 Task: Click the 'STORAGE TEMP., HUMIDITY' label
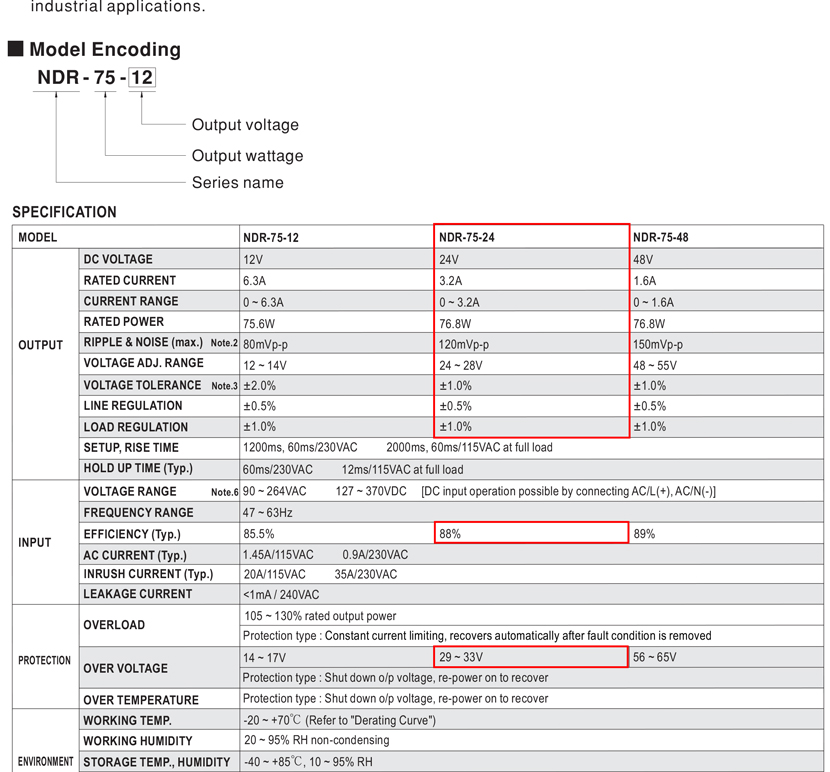157,762
